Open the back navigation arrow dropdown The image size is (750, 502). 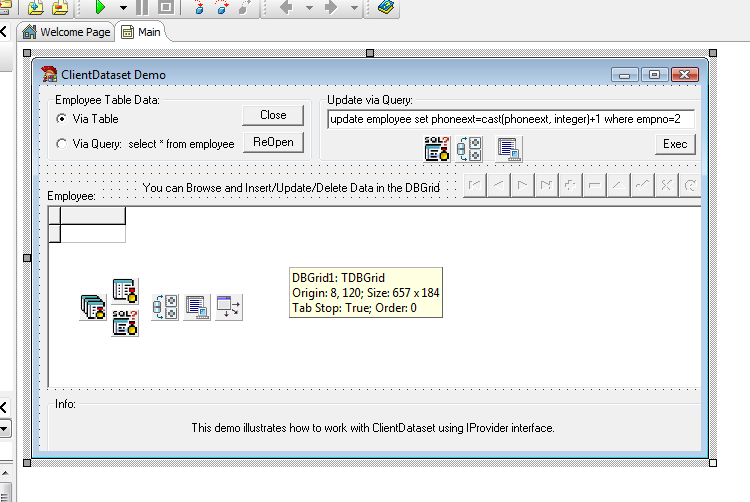click(x=309, y=7)
